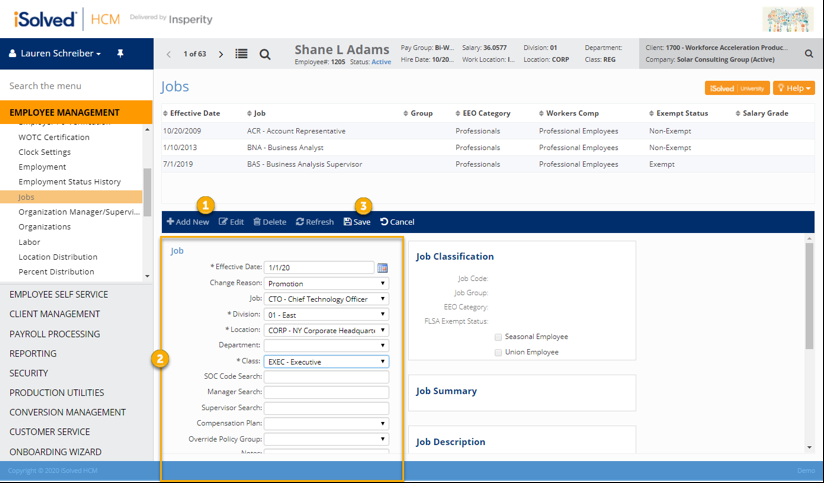Sort by EEO Category column
This screenshot has width=824, height=483.
click(483, 113)
